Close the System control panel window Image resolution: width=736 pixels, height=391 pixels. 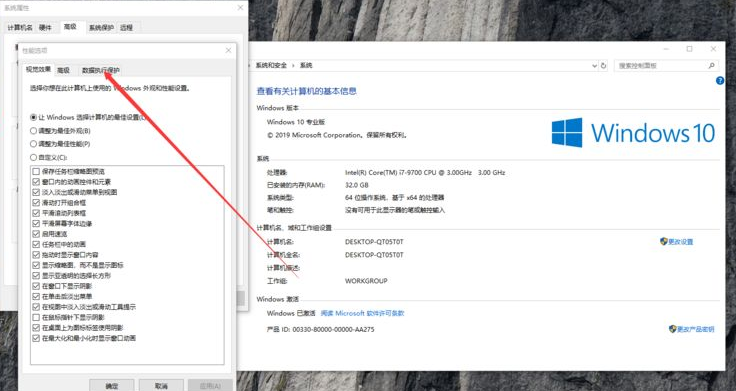(713, 49)
